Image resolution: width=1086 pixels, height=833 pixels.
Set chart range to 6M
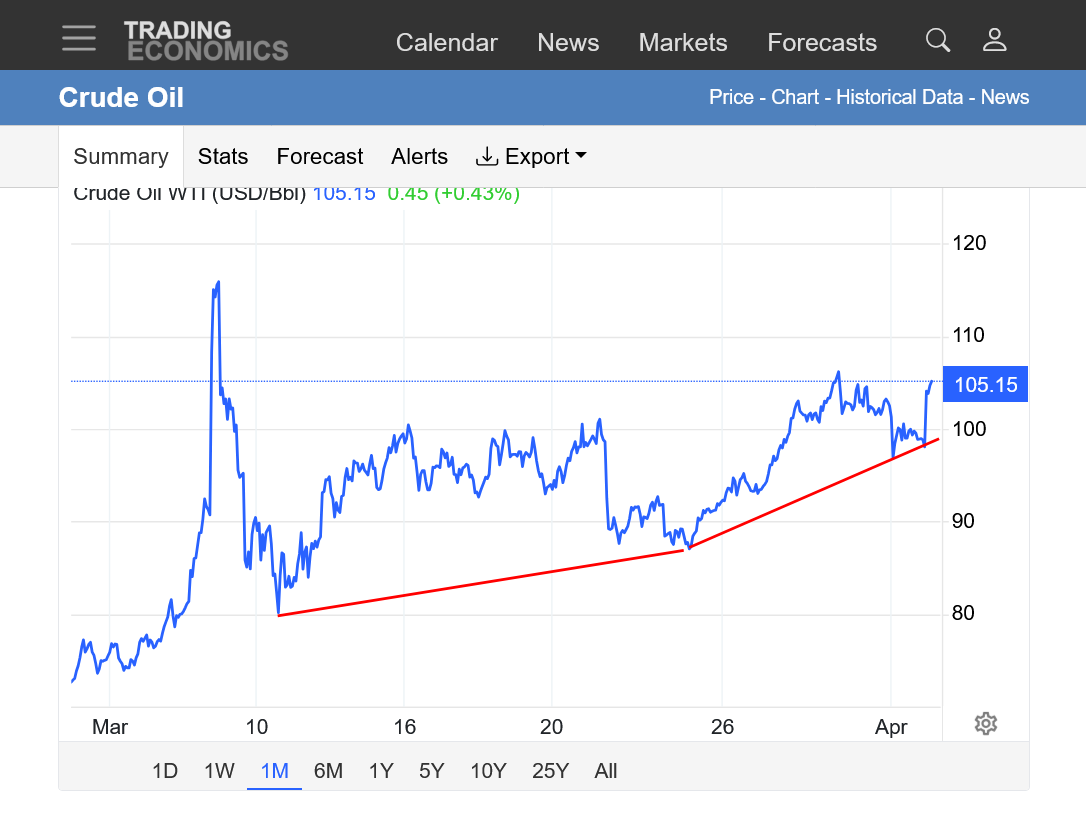[328, 771]
